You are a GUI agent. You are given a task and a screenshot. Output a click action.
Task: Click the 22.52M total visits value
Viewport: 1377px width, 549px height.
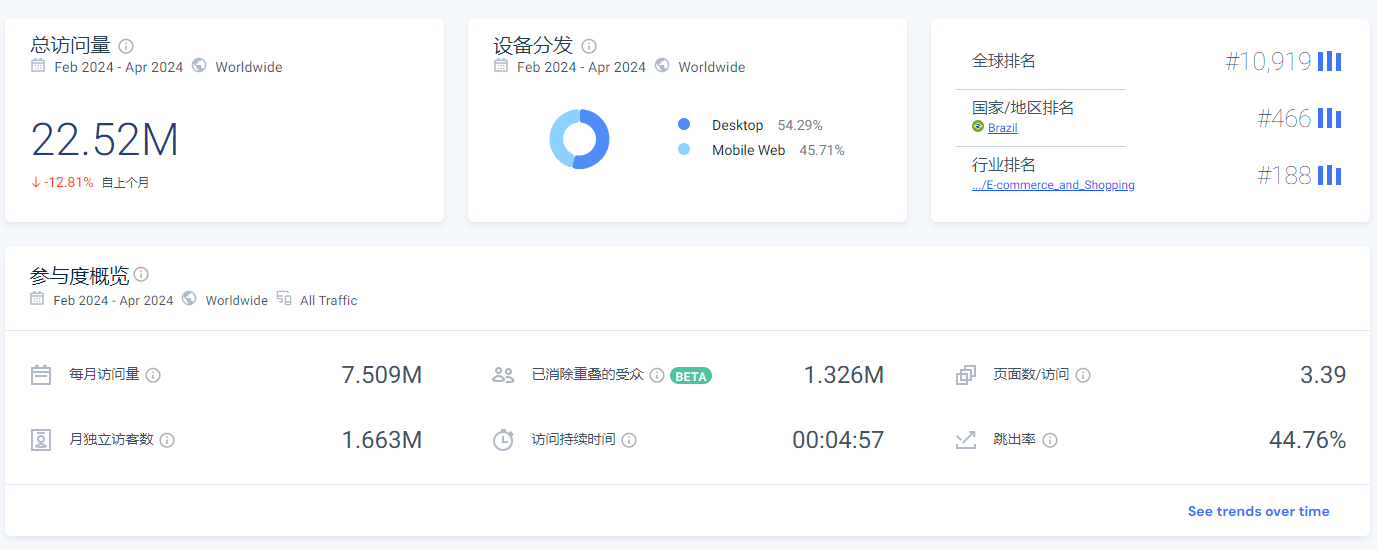pos(105,140)
